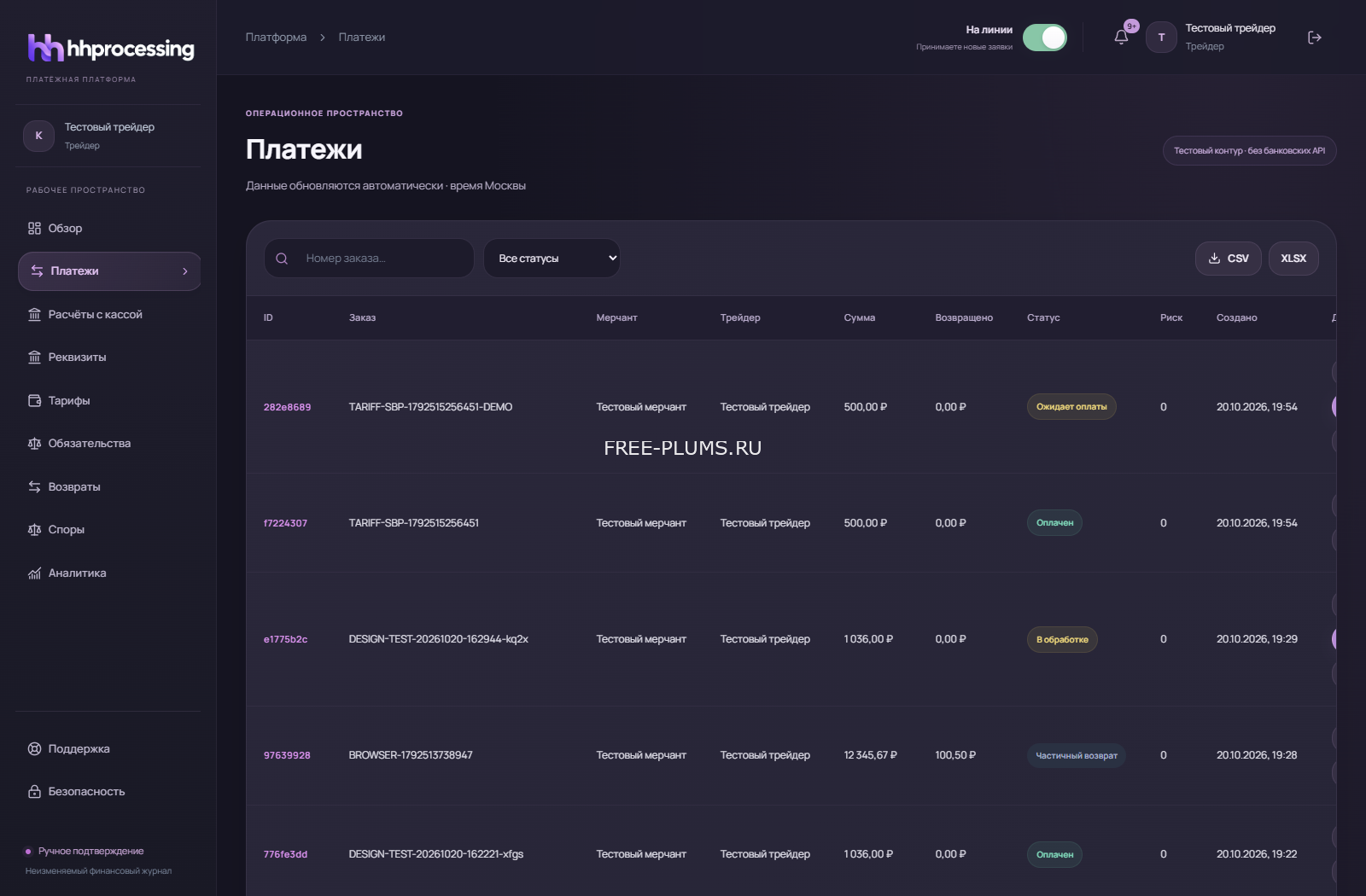Click the test contour badge
This screenshot has width=1366, height=896.
[1249, 151]
